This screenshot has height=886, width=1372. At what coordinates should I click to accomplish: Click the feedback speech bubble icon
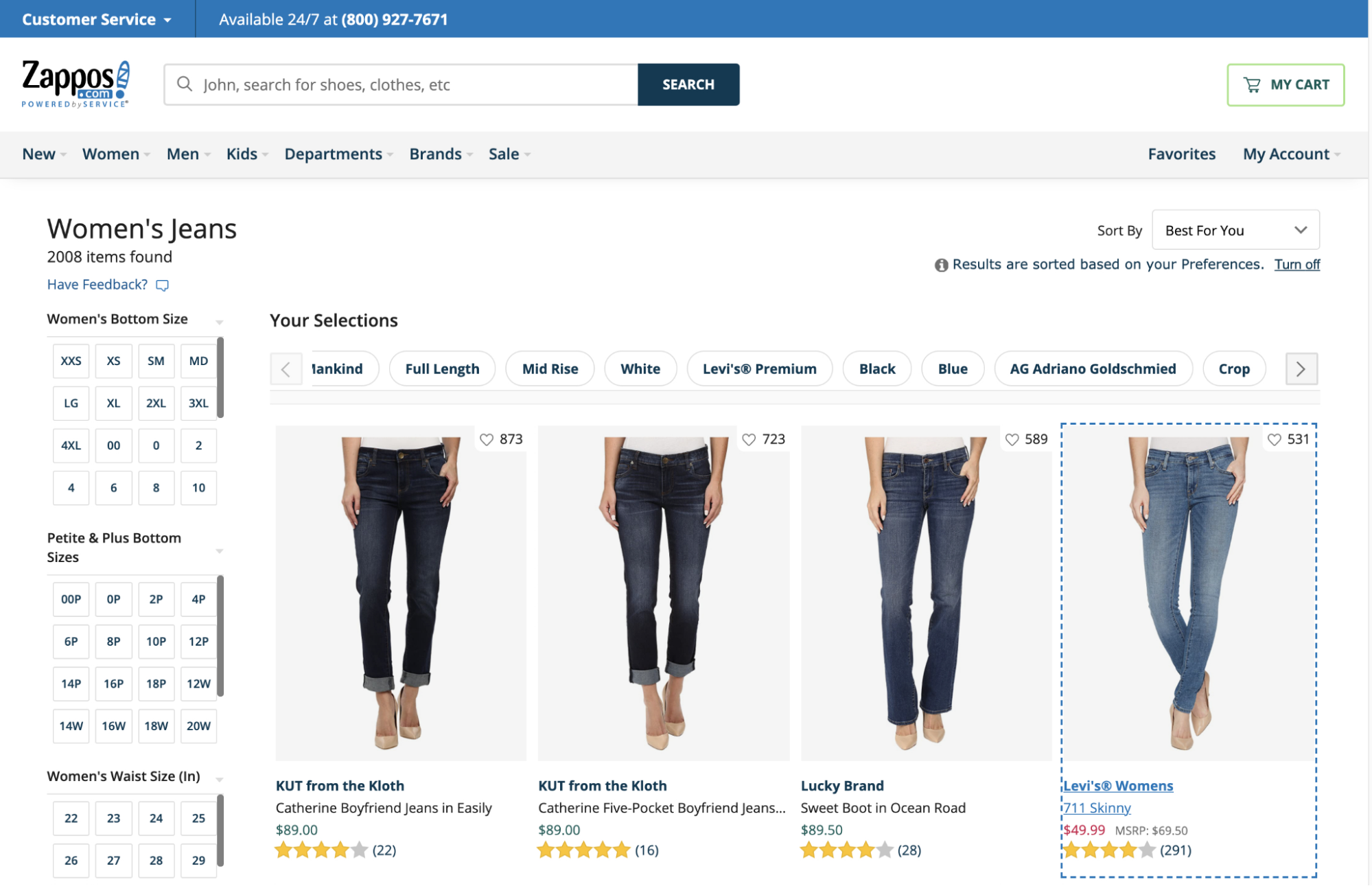162,285
